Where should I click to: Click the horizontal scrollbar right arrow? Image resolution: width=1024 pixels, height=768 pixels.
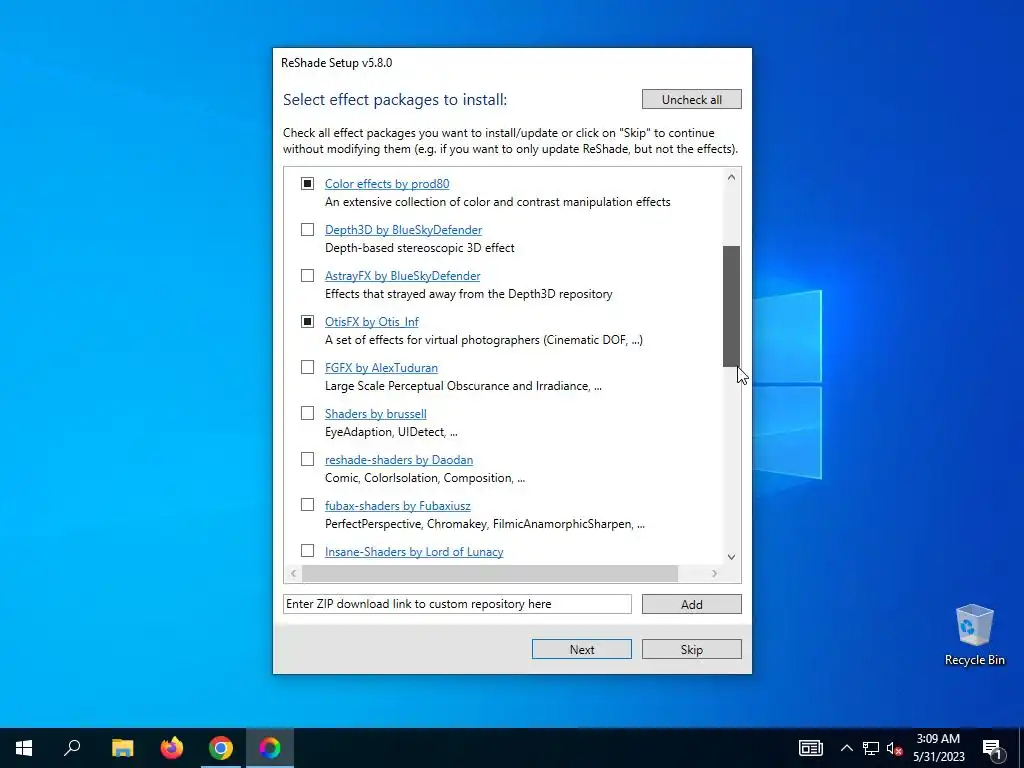[x=714, y=573]
